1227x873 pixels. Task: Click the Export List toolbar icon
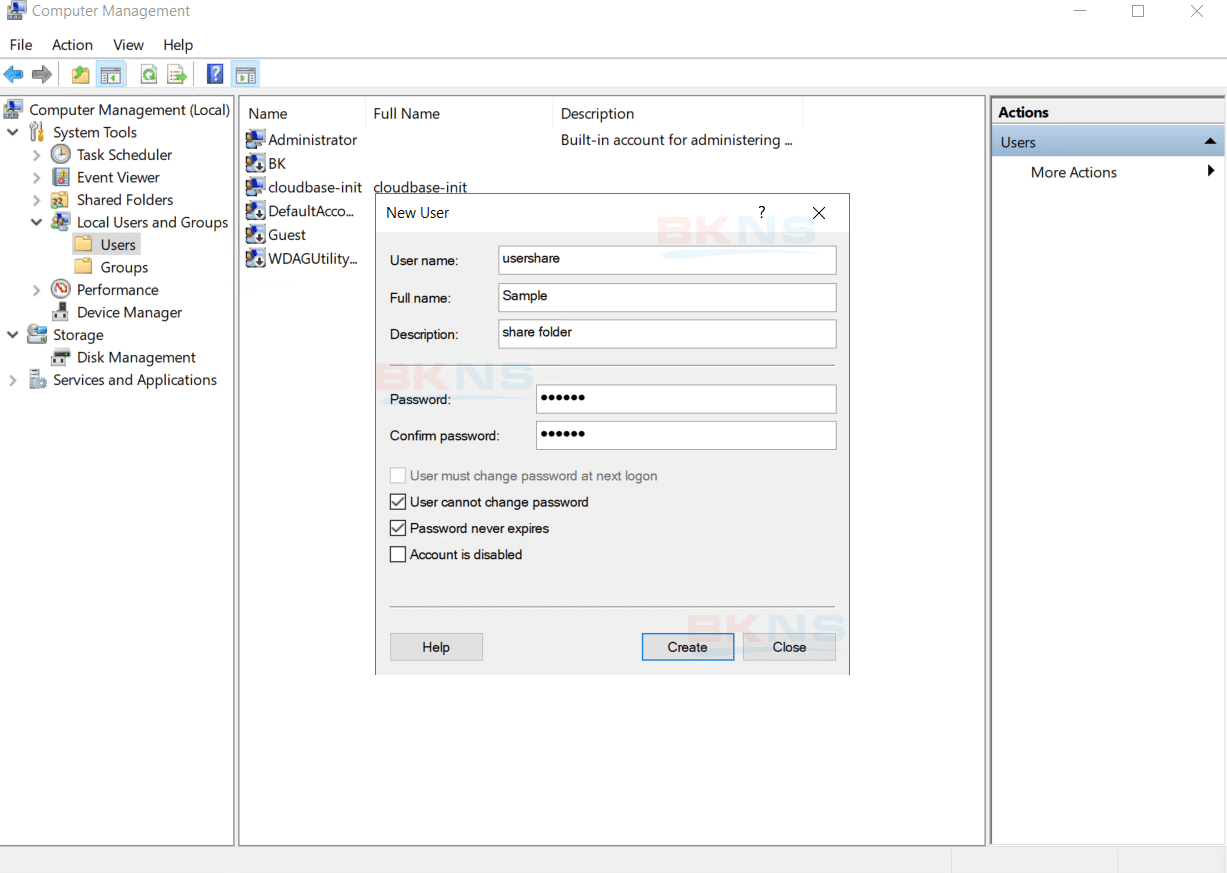click(x=177, y=74)
